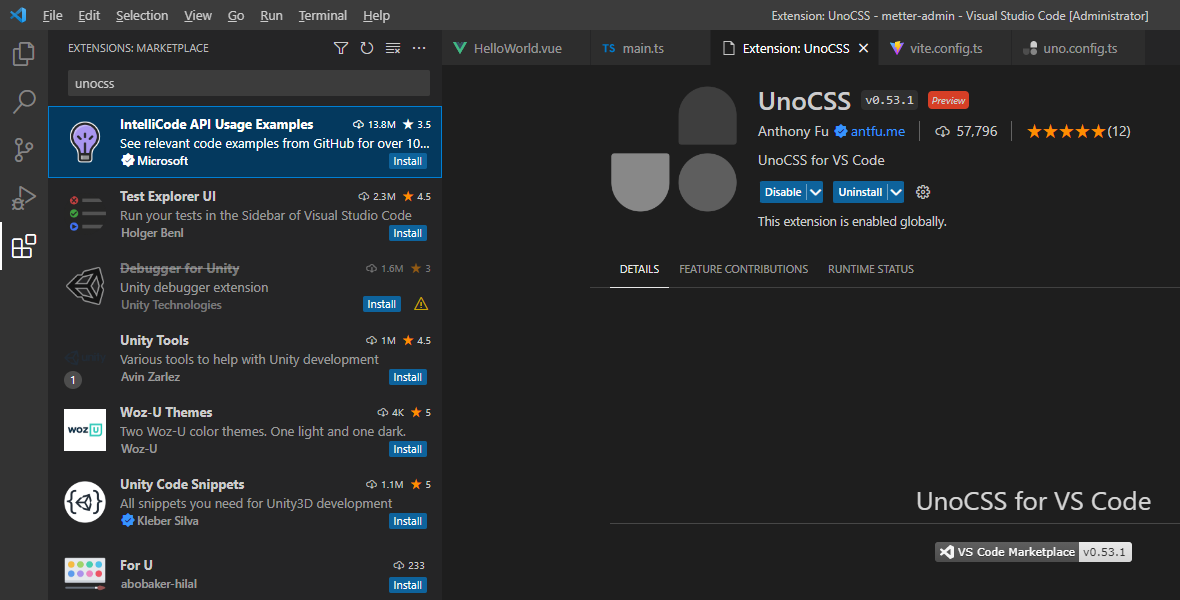1180x600 pixels.
Task: Select the FEATURE CONTRIBUTIONS tab
Action: point(744,269)
